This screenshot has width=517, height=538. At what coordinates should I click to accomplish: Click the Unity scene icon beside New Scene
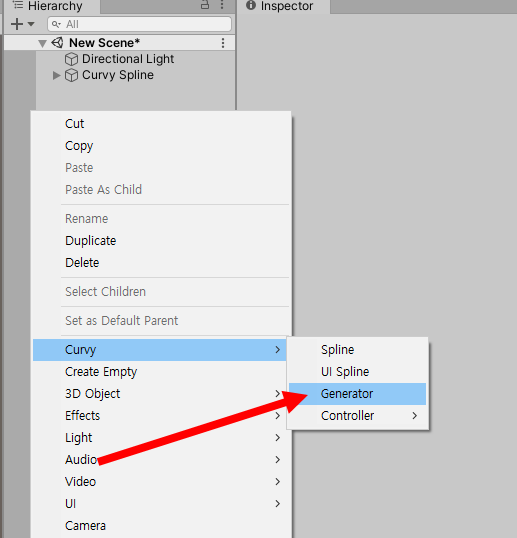[58, 43]
